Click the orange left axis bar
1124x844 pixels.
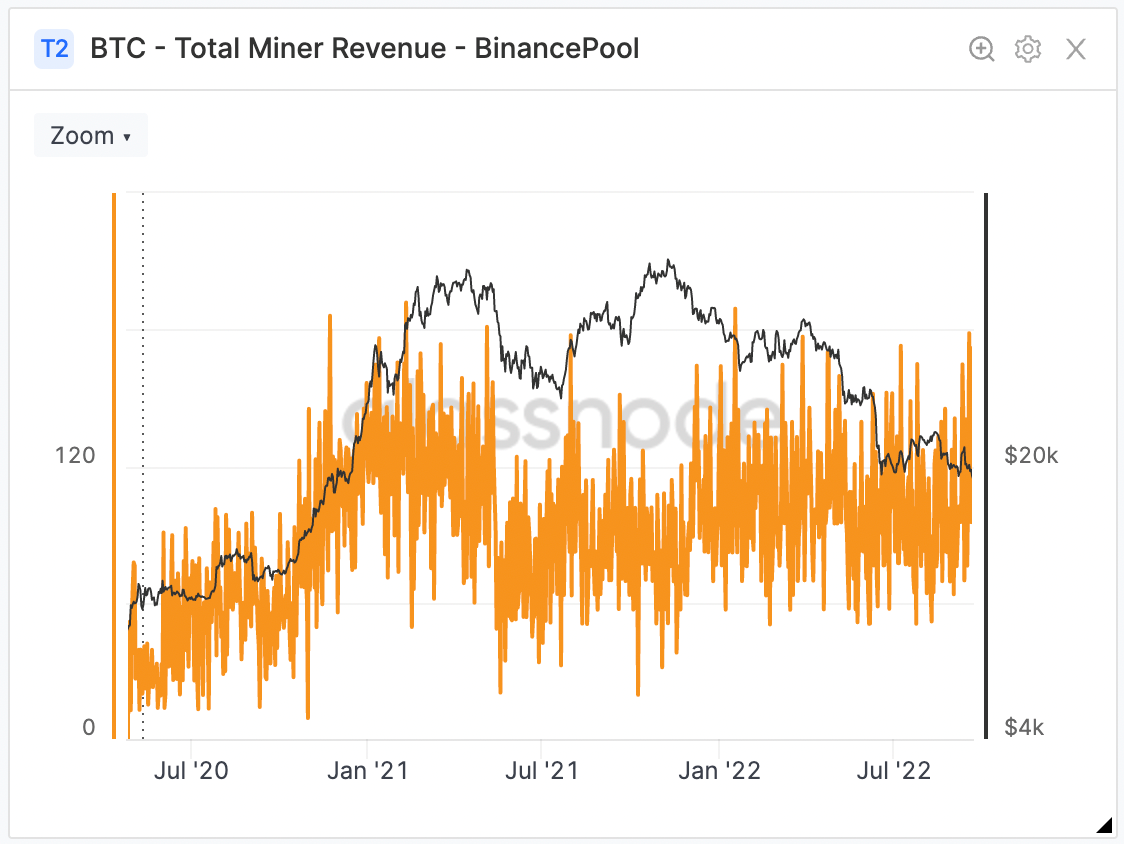[114, 466]
